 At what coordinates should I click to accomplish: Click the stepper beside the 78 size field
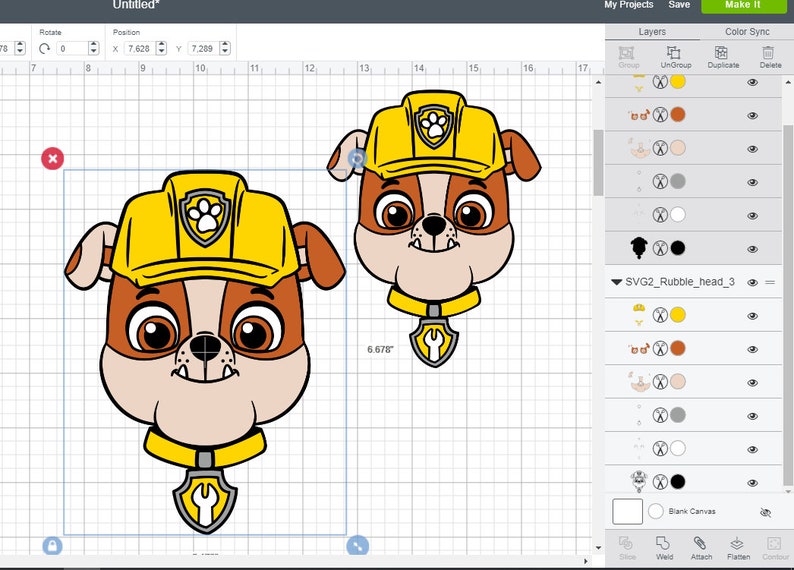(20, 49)
